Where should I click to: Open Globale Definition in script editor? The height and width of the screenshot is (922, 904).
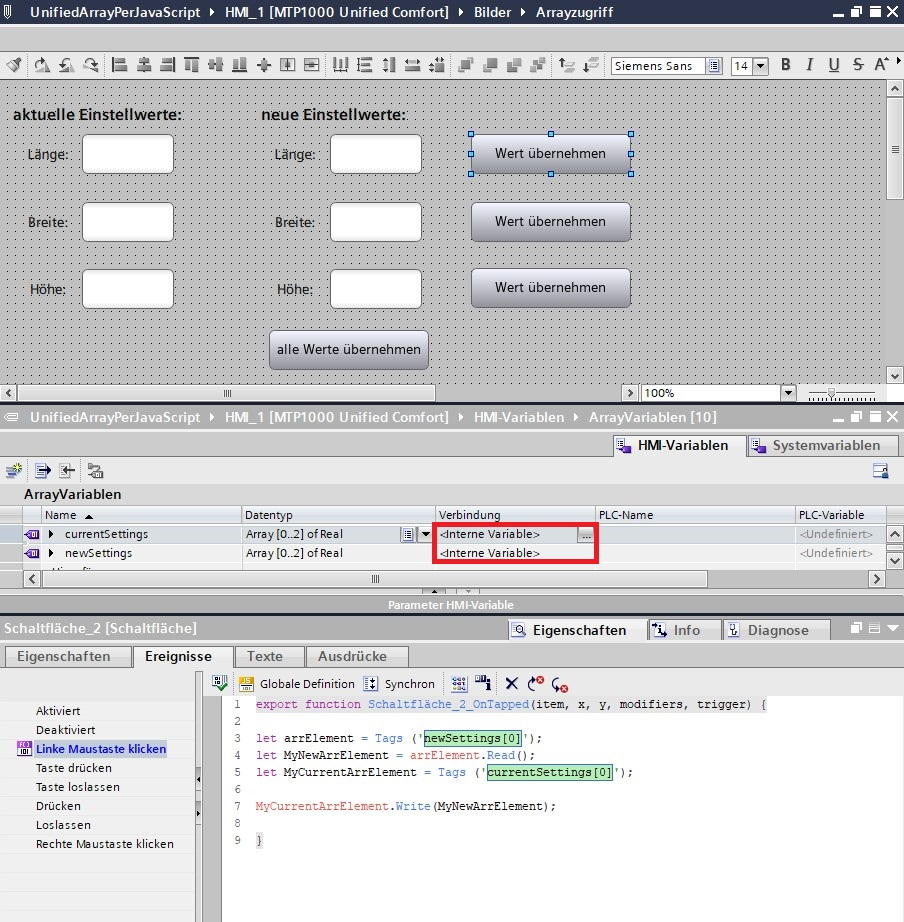tap(297, 684)
